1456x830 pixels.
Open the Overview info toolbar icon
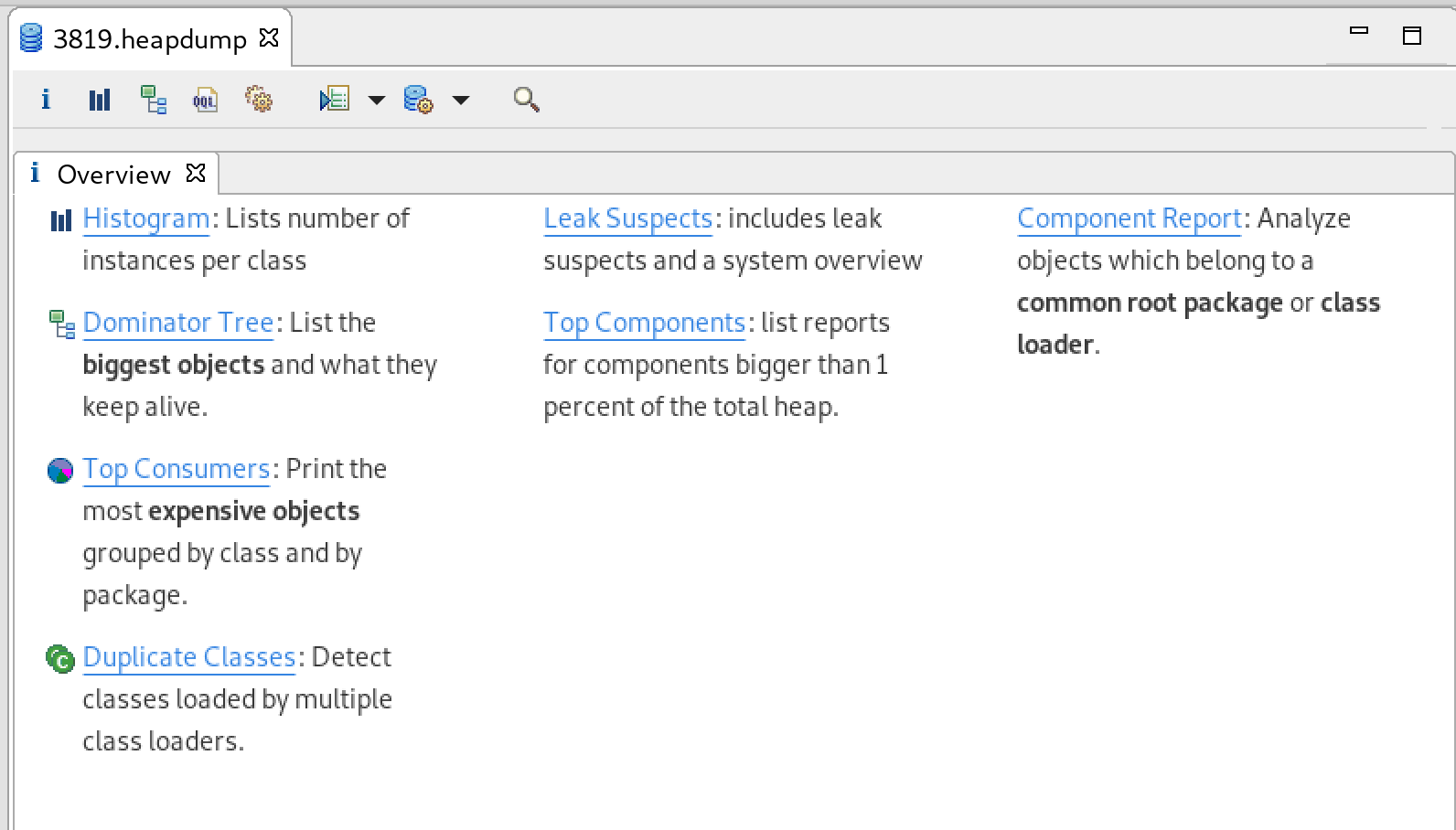[x=46, y=99]
